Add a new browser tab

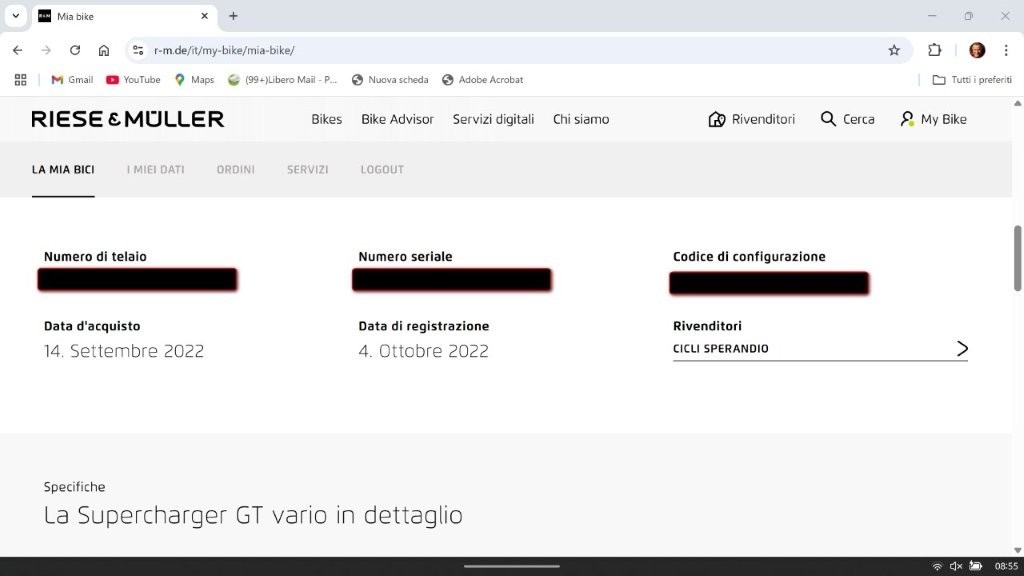pos(233,16)
